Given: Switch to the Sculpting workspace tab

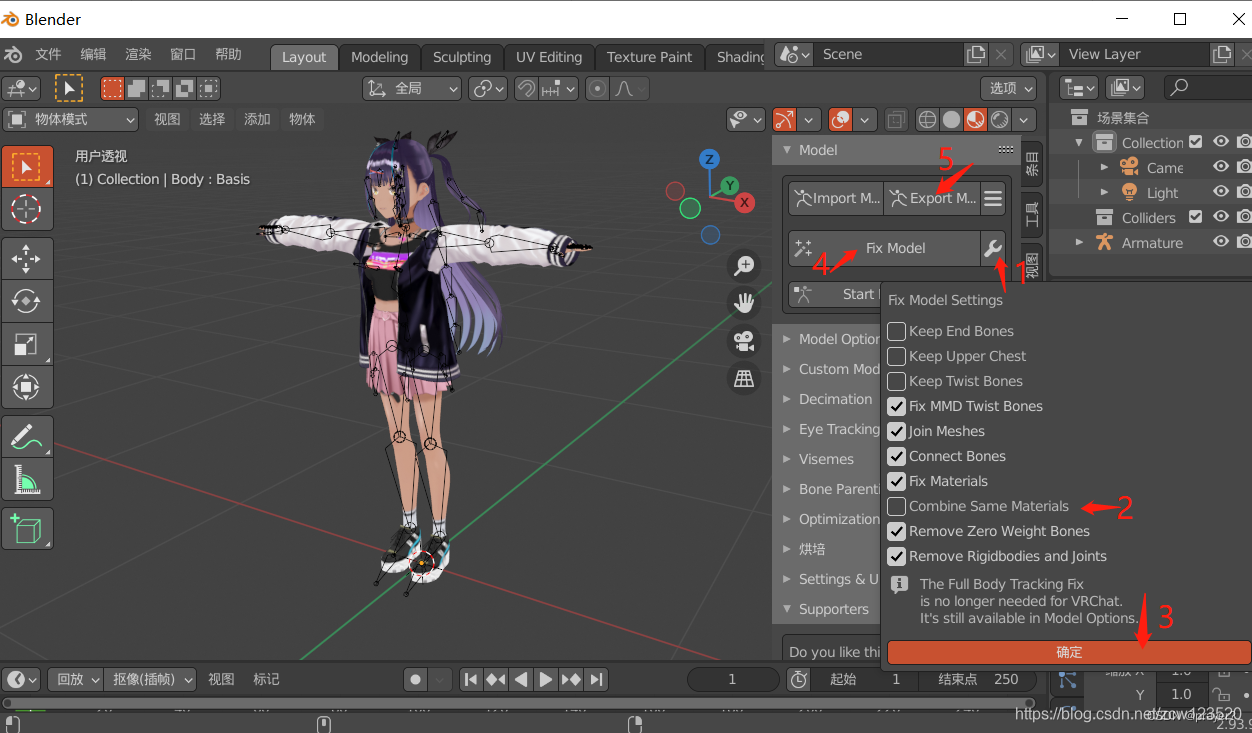Looking at the screenshot, I should [x=462, y=57].
